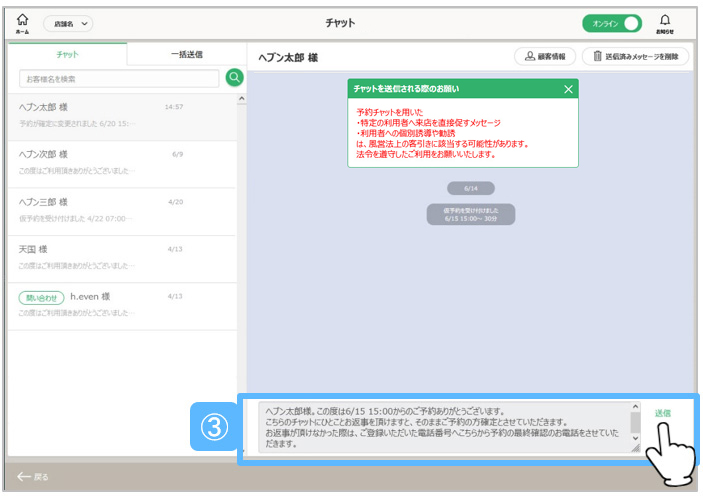Open notifications bell icon

coord(664,21)
